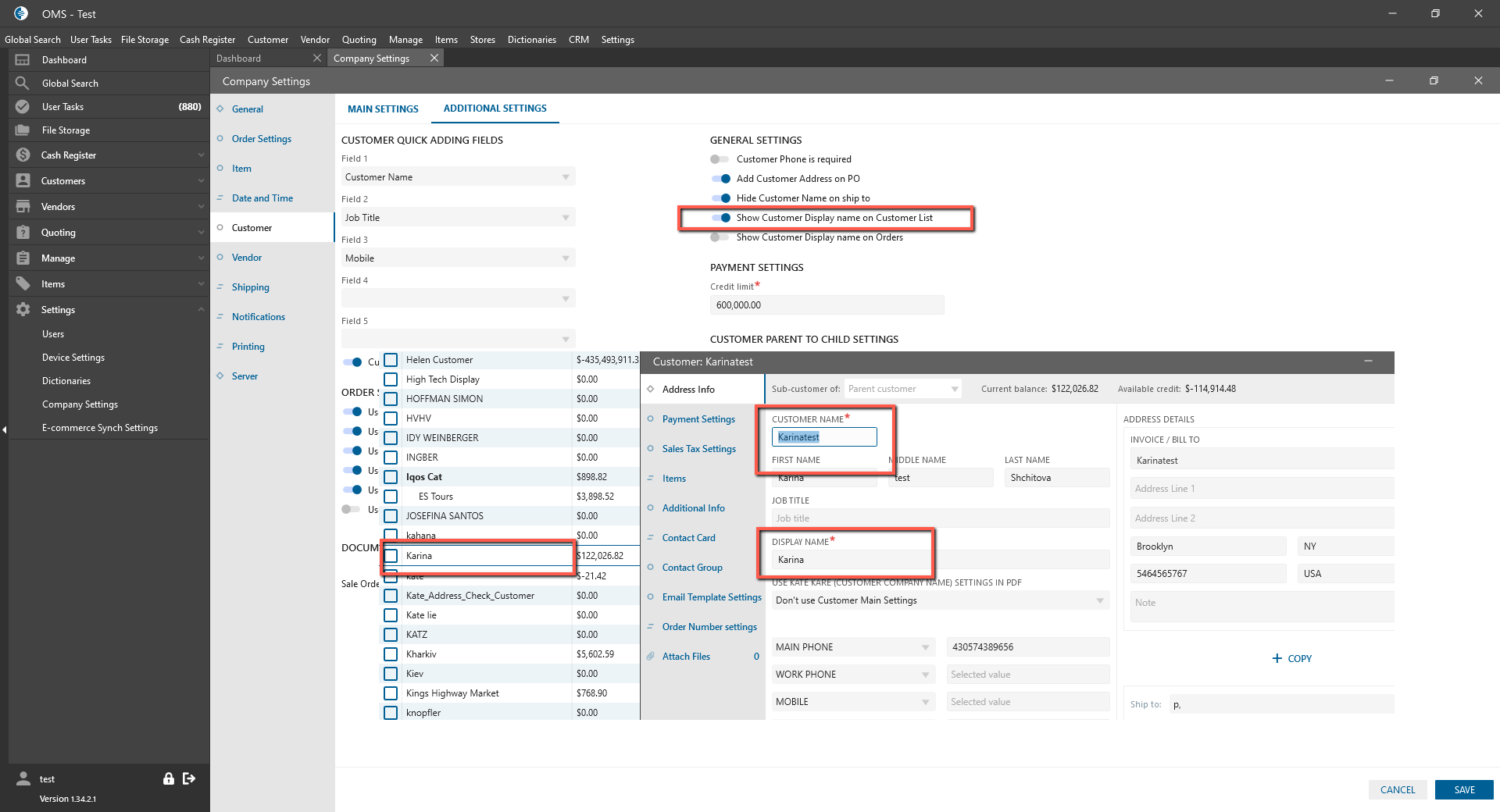Click the Global Search magnifier icon
This screenshot has width=1500, height=812.
pyautogui.click(x=23, y=84)
